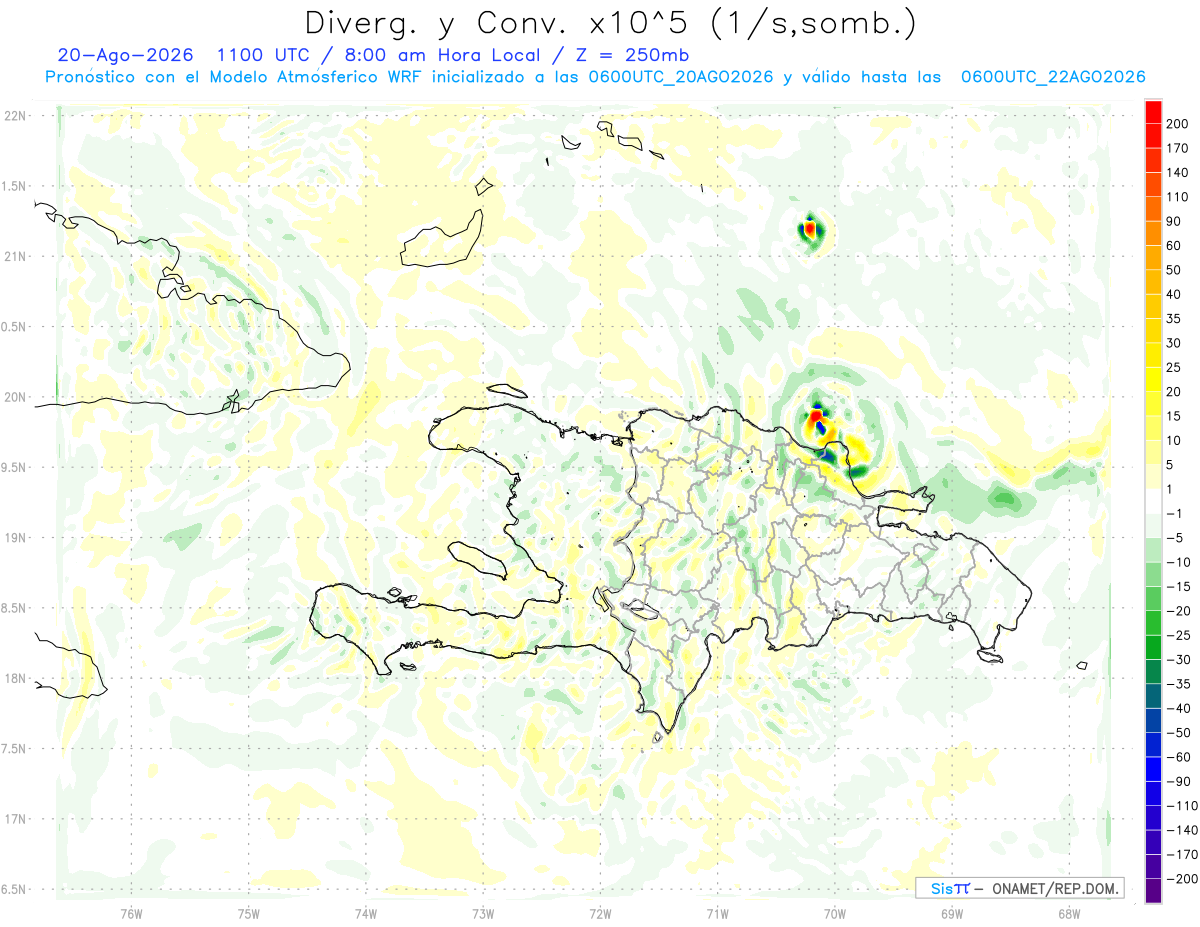The width and height of the screenshot is (1200, 927).
Task: Click the '19N' latitude label
Action: (14, 538)
